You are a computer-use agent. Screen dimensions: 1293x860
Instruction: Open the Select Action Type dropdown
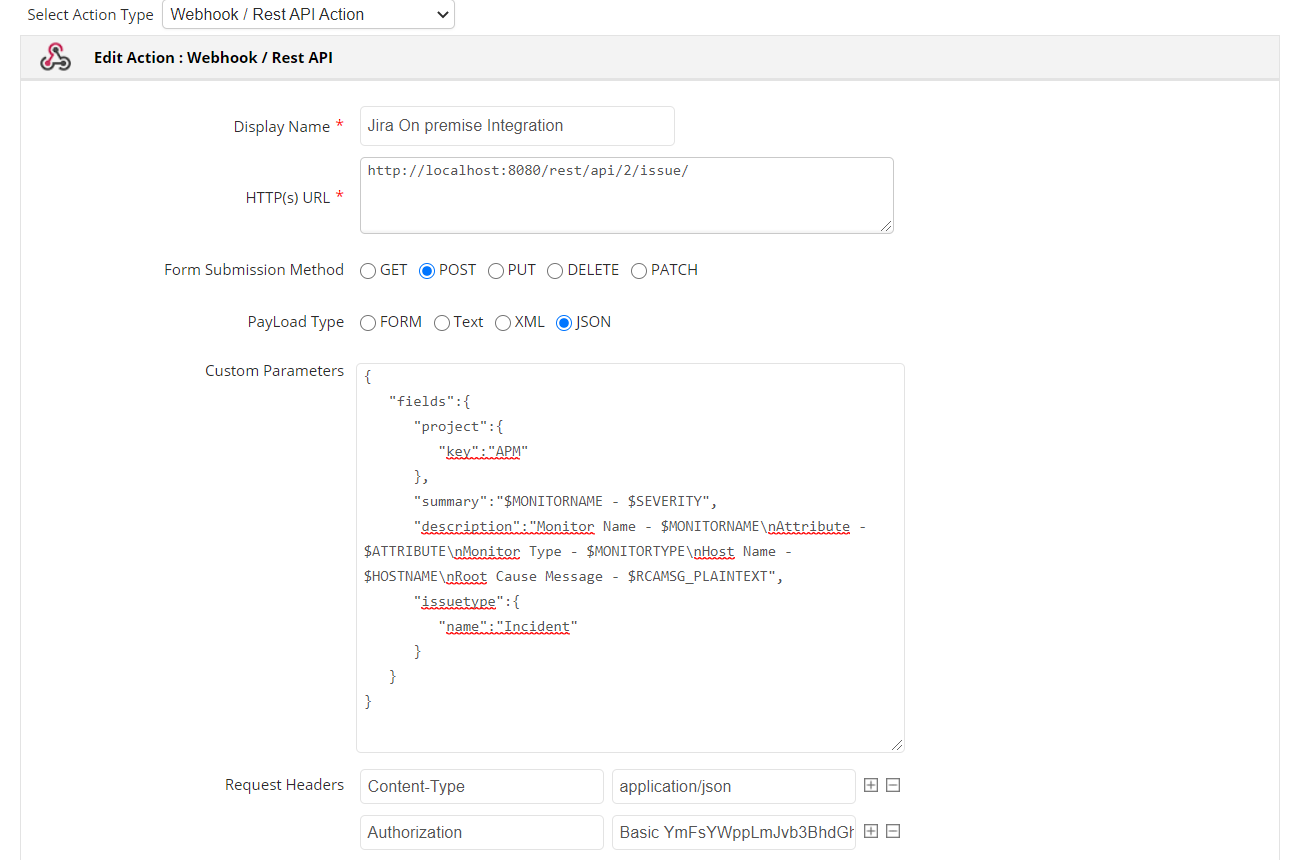point(308,14)
